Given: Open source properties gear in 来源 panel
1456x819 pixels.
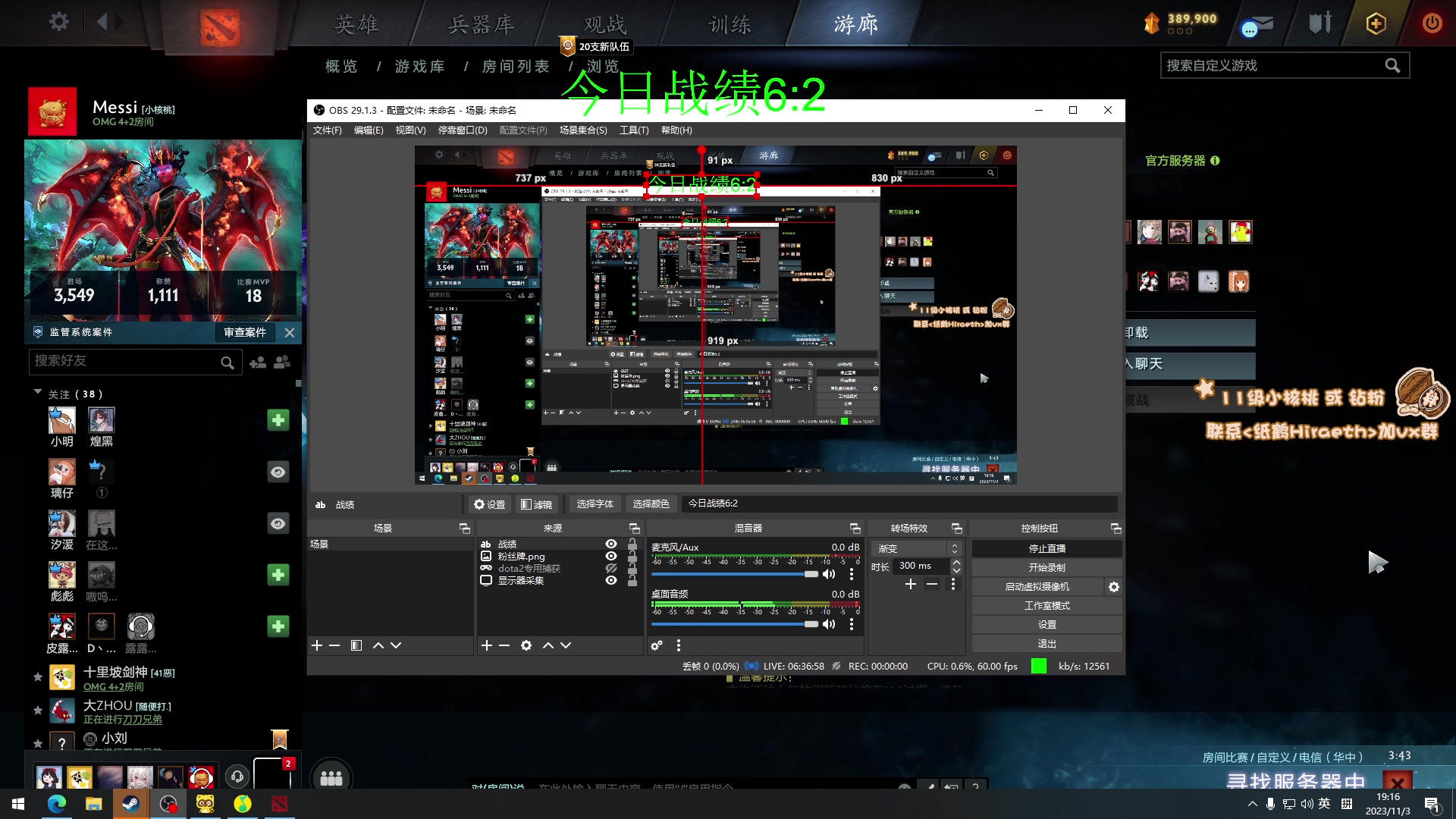Looking at the screenshot, I should click(x=526, y=645).
